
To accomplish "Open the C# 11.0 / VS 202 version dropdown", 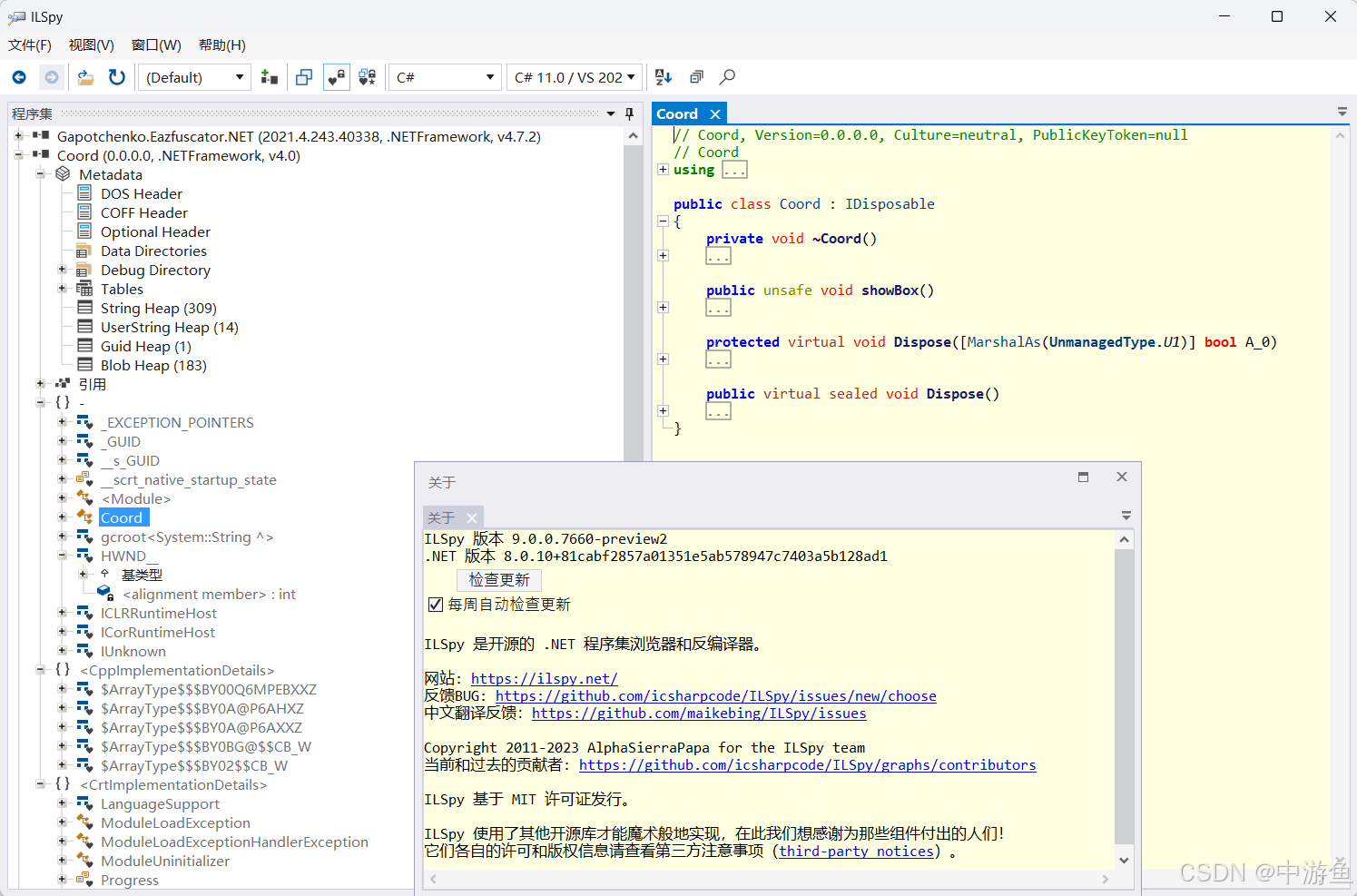I will tap(575, 77).
